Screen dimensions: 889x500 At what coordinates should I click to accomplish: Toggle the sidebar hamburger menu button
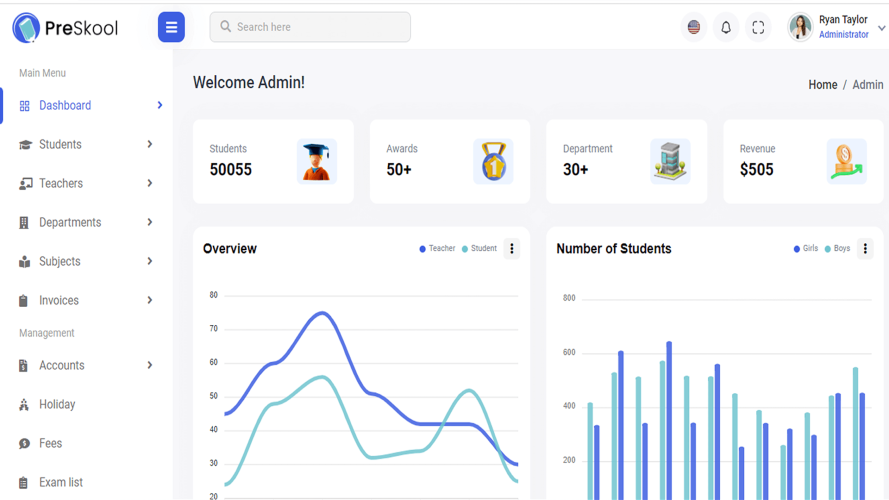(171, 27)
